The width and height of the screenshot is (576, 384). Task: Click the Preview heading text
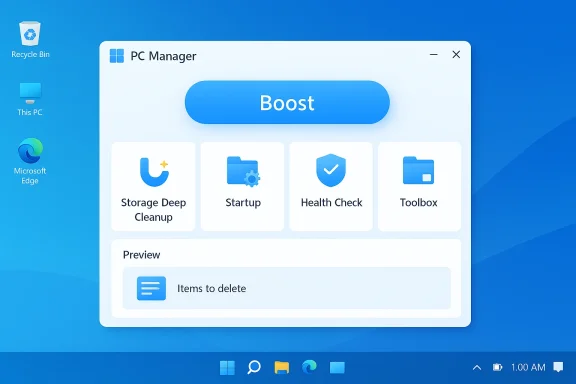(141, 255)
